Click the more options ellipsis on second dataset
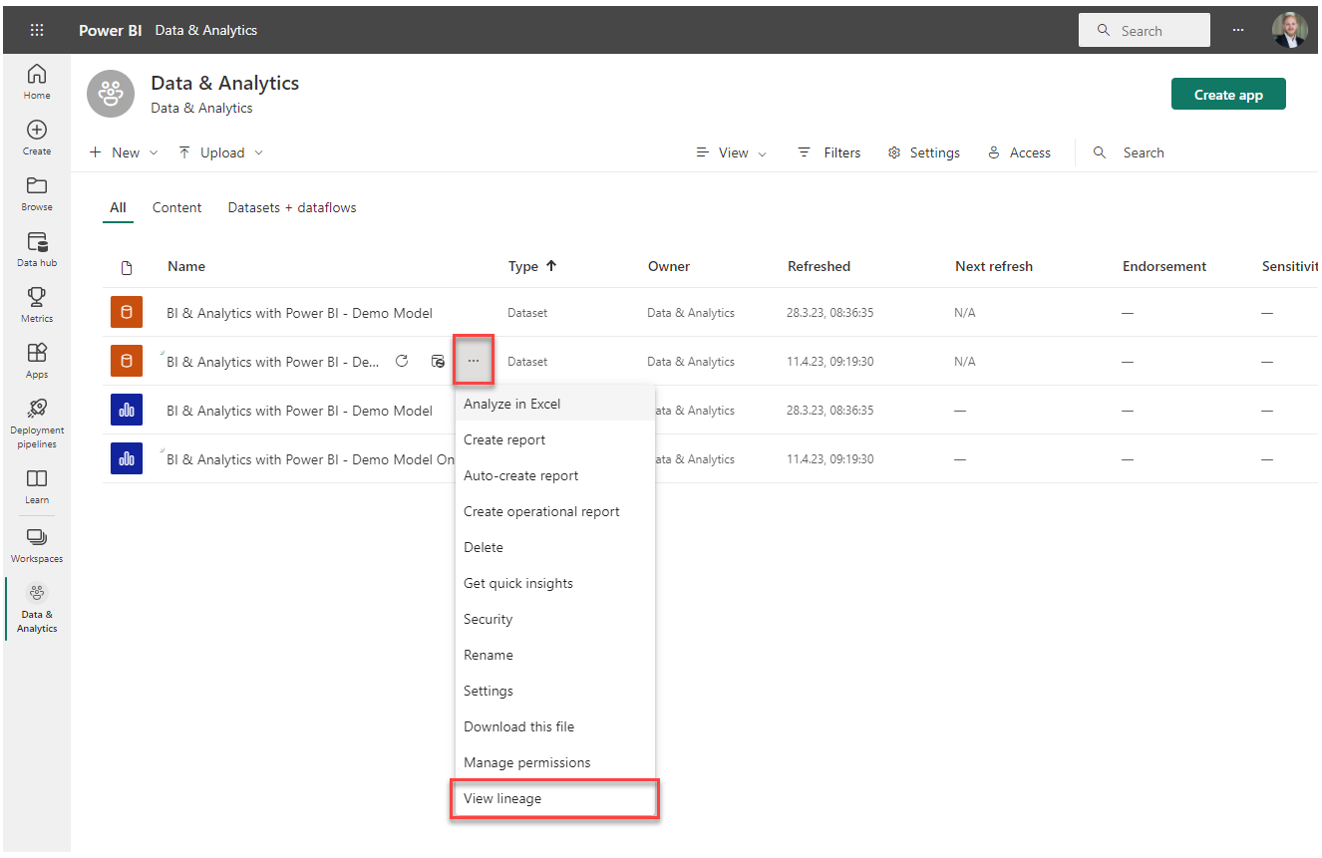Screen dimensions: 1322x858 point(473,361)
